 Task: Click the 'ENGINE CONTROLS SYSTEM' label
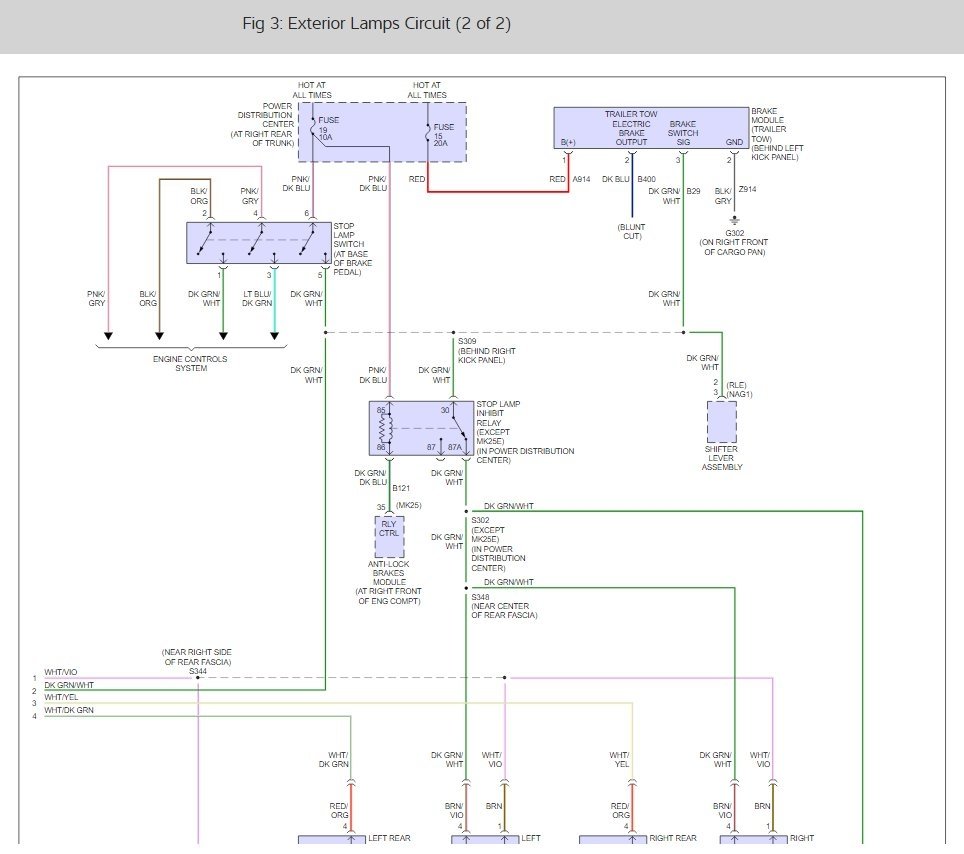[190, 363]
